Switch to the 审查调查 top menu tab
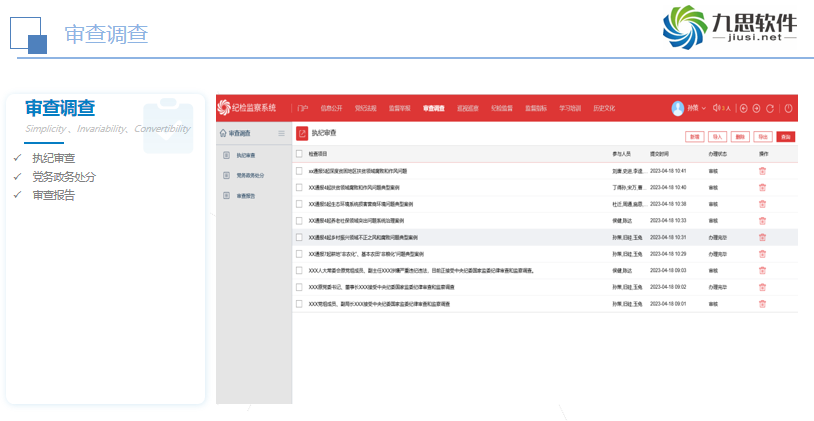Image resolution: width=814 pixels, height=421 pixels. point(433,108)
